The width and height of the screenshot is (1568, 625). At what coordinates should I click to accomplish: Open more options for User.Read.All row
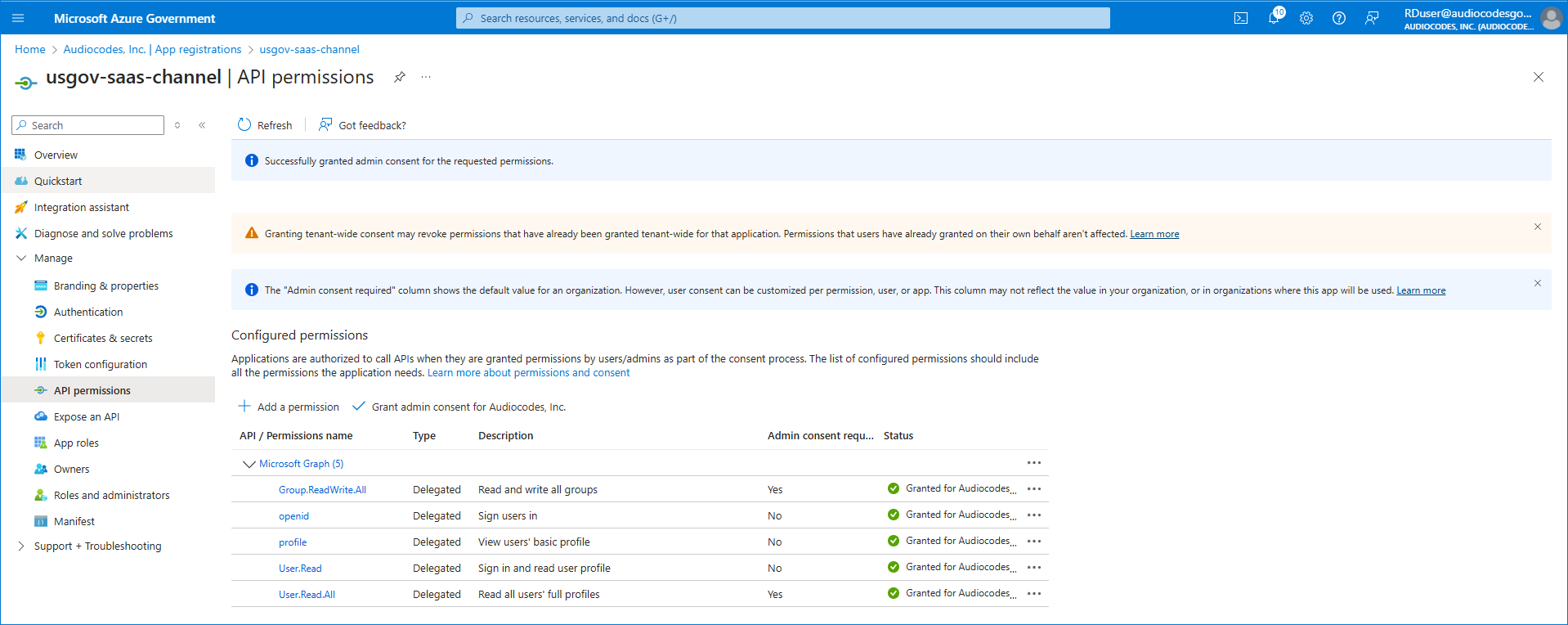pos(1034,594)
